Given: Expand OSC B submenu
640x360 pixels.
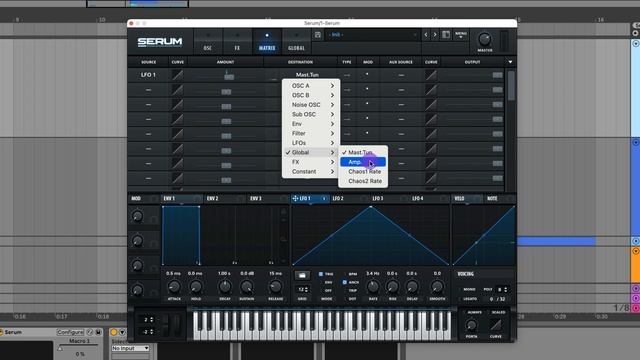Looking at the screenshot, I should [311, 95].
